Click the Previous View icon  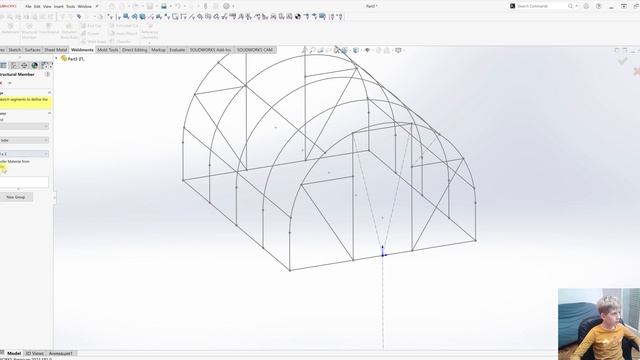[320, 50]
